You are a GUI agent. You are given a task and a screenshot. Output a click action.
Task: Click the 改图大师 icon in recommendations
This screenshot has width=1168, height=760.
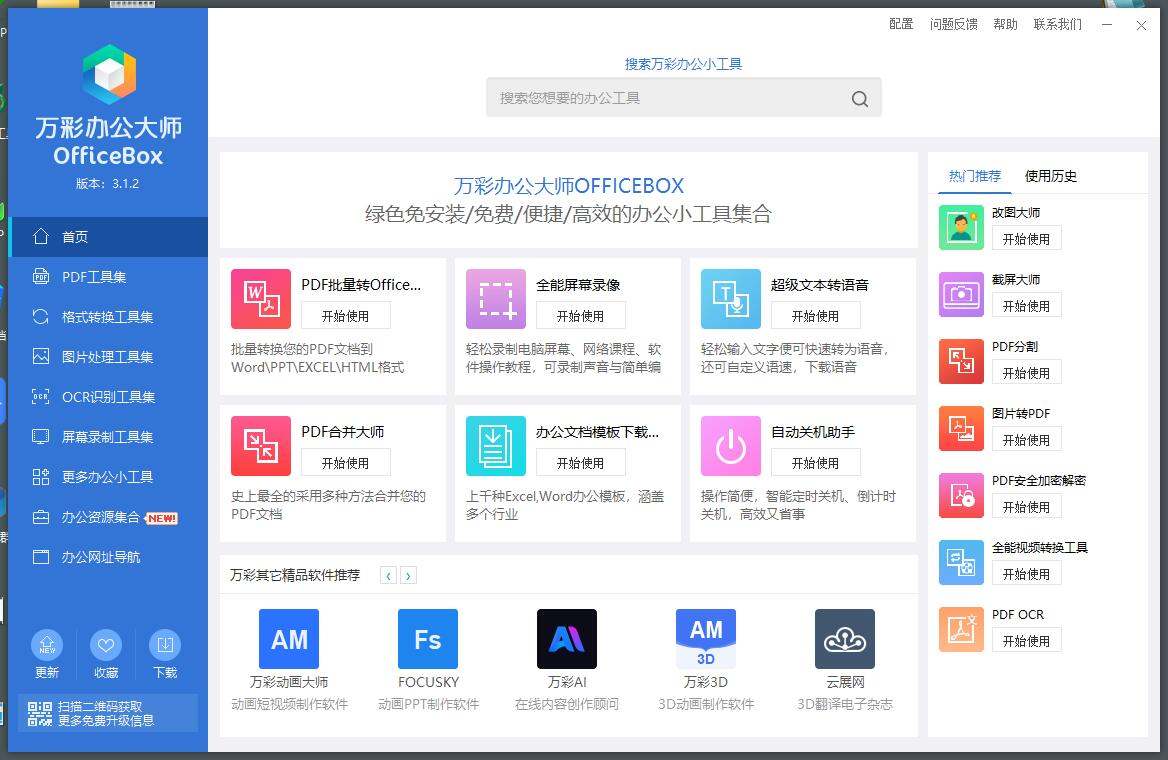(x=961, y=227)
